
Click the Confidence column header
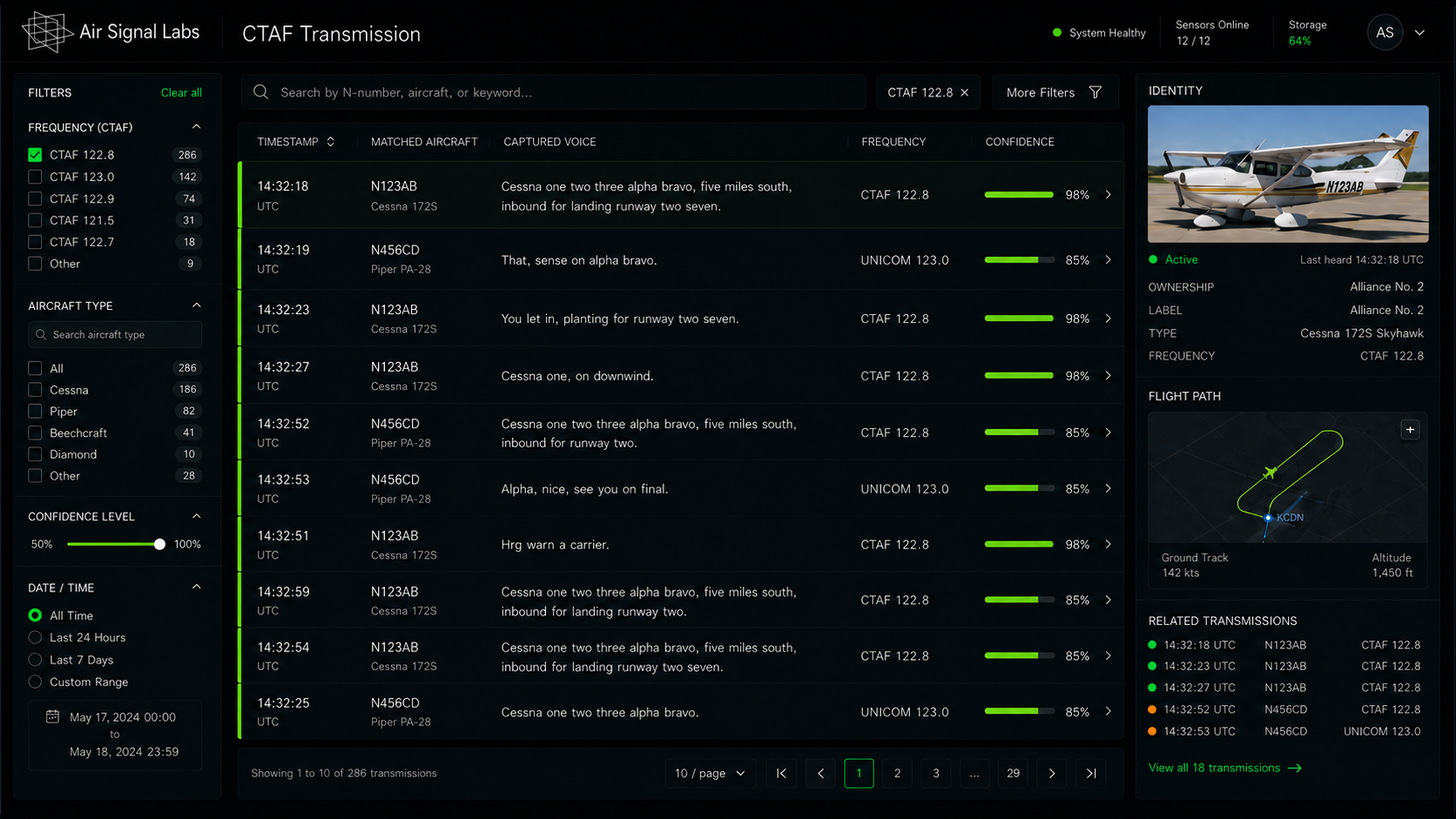[x=1020, y=142]
